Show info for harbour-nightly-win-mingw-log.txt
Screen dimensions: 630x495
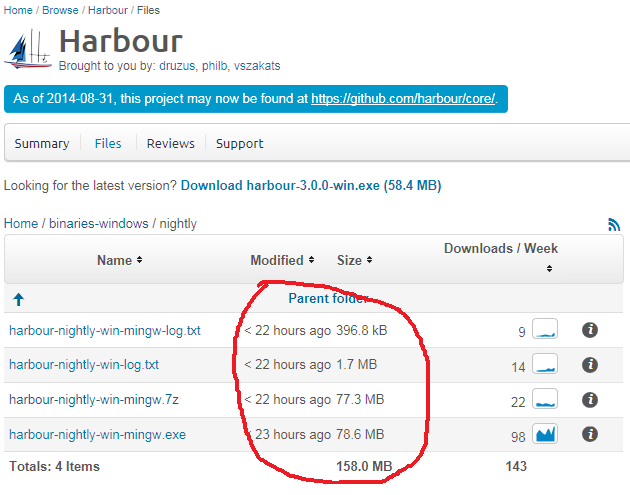(x=589, y=330)
